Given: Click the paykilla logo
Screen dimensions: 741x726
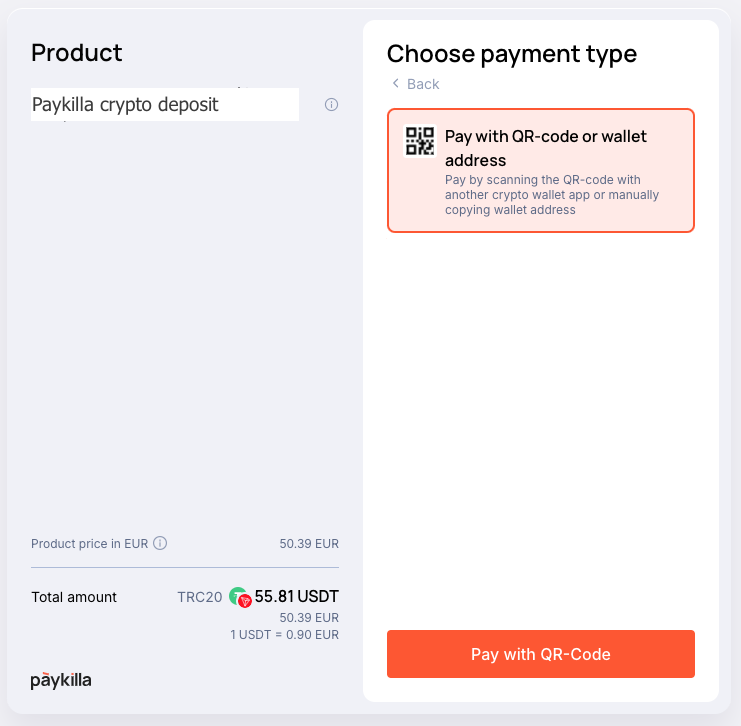Looking at the screenshot, I should click(x=61, y=680).
